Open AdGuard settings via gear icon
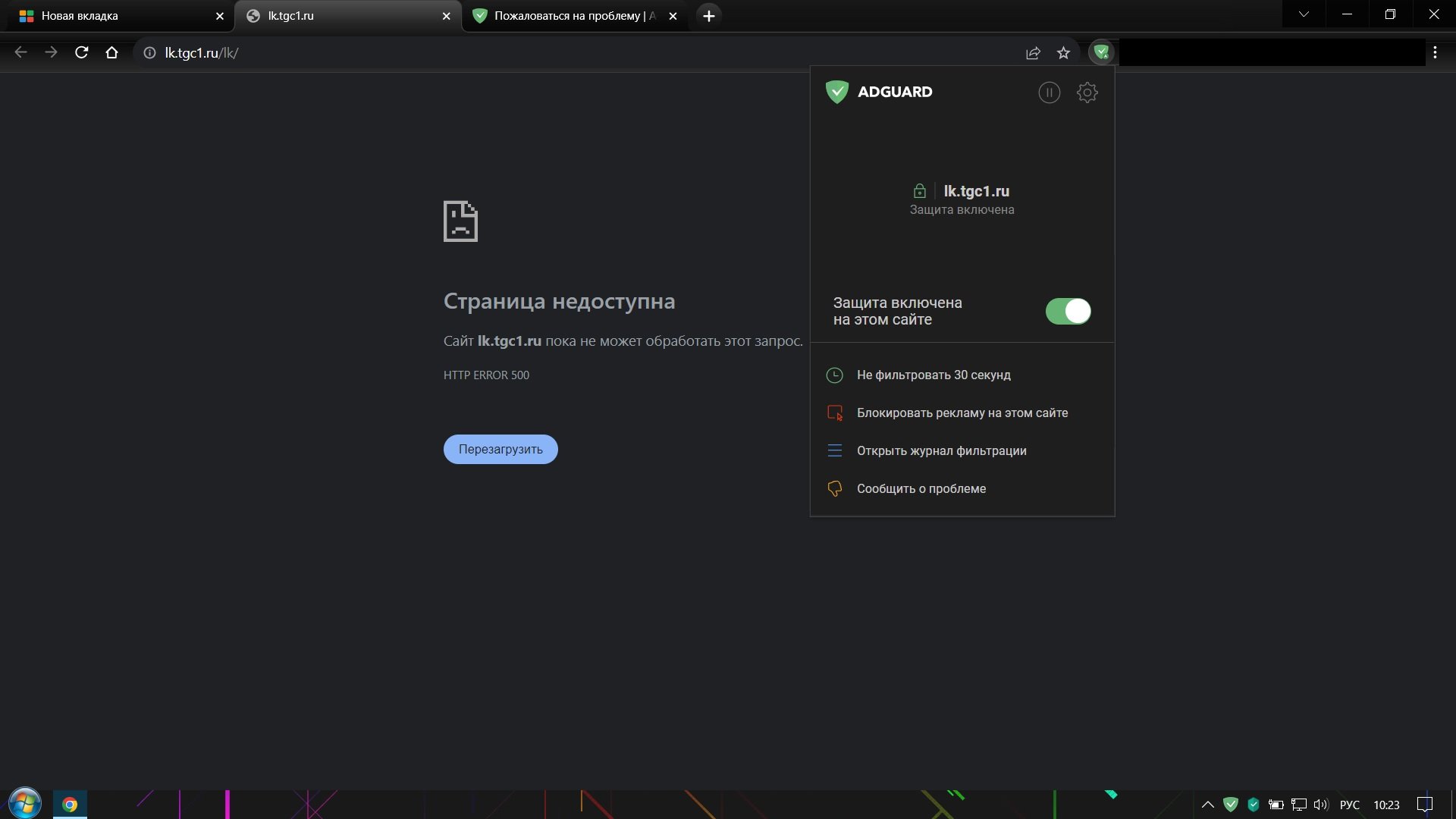1456x819 pixels. tap(1087, 92)
